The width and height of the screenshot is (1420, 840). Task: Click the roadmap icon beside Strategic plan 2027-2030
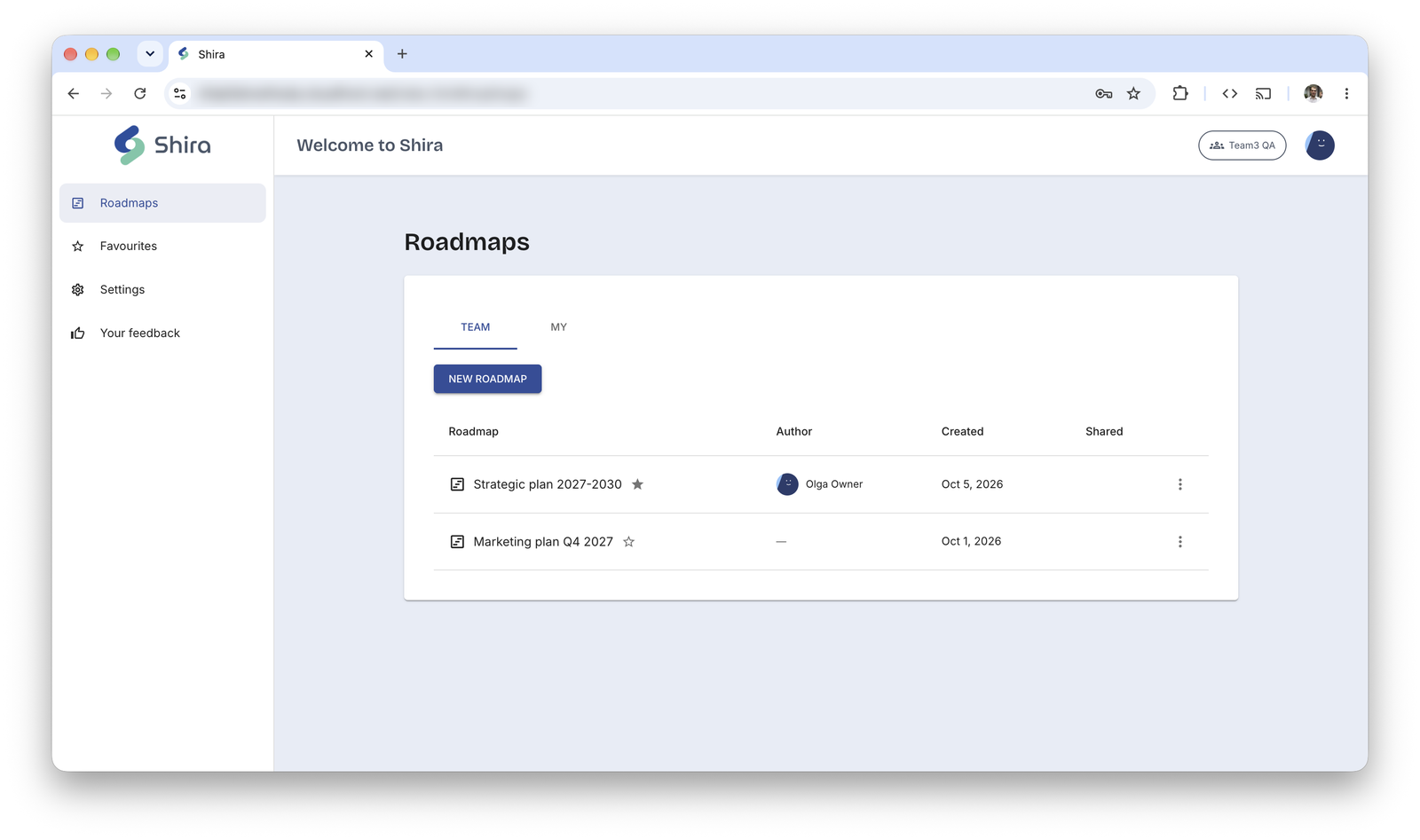[457, 484]
